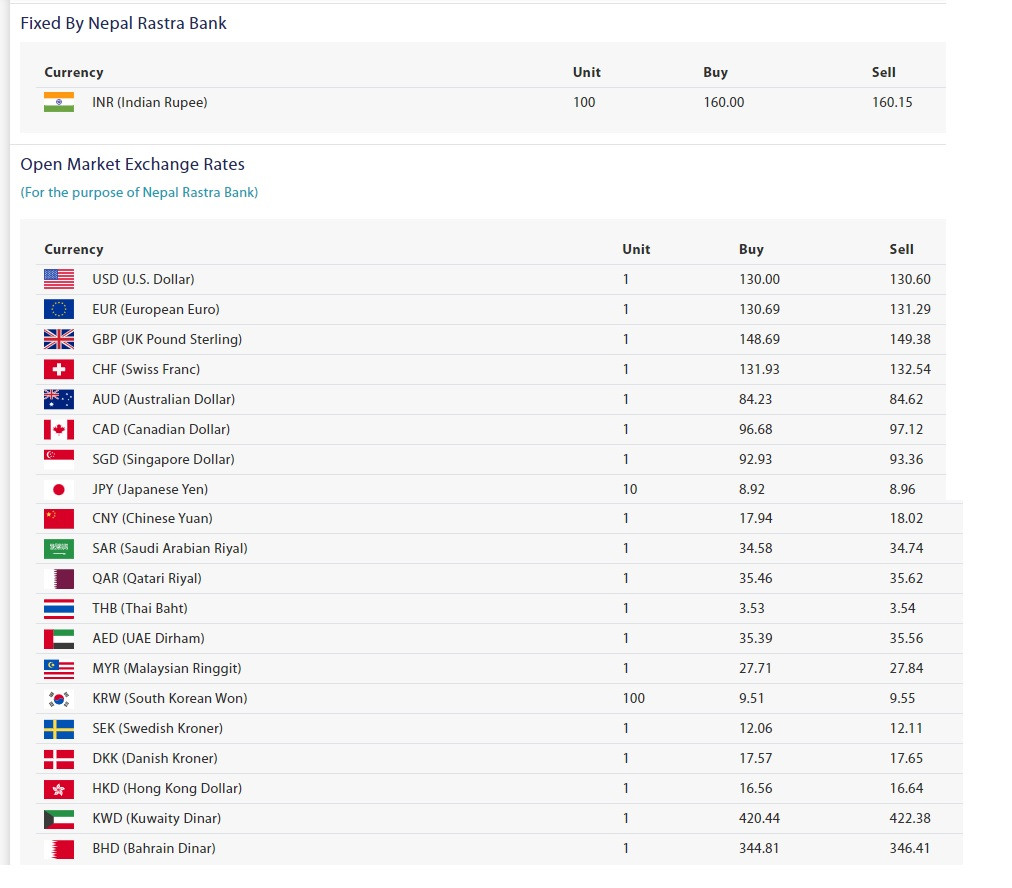Image resolution: width=1012 pixels, height=888 pixels.
Task: Click the Swedish flag icon
Action: pos(59,729)
